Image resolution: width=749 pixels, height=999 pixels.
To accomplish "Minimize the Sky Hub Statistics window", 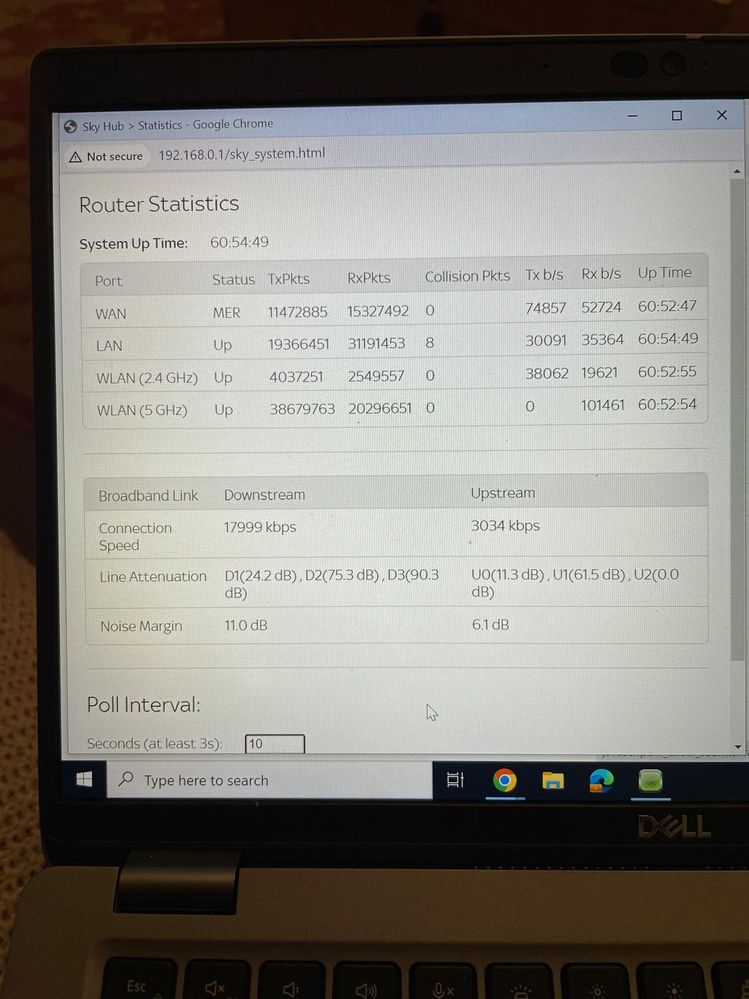I will [x=633, y=117].
